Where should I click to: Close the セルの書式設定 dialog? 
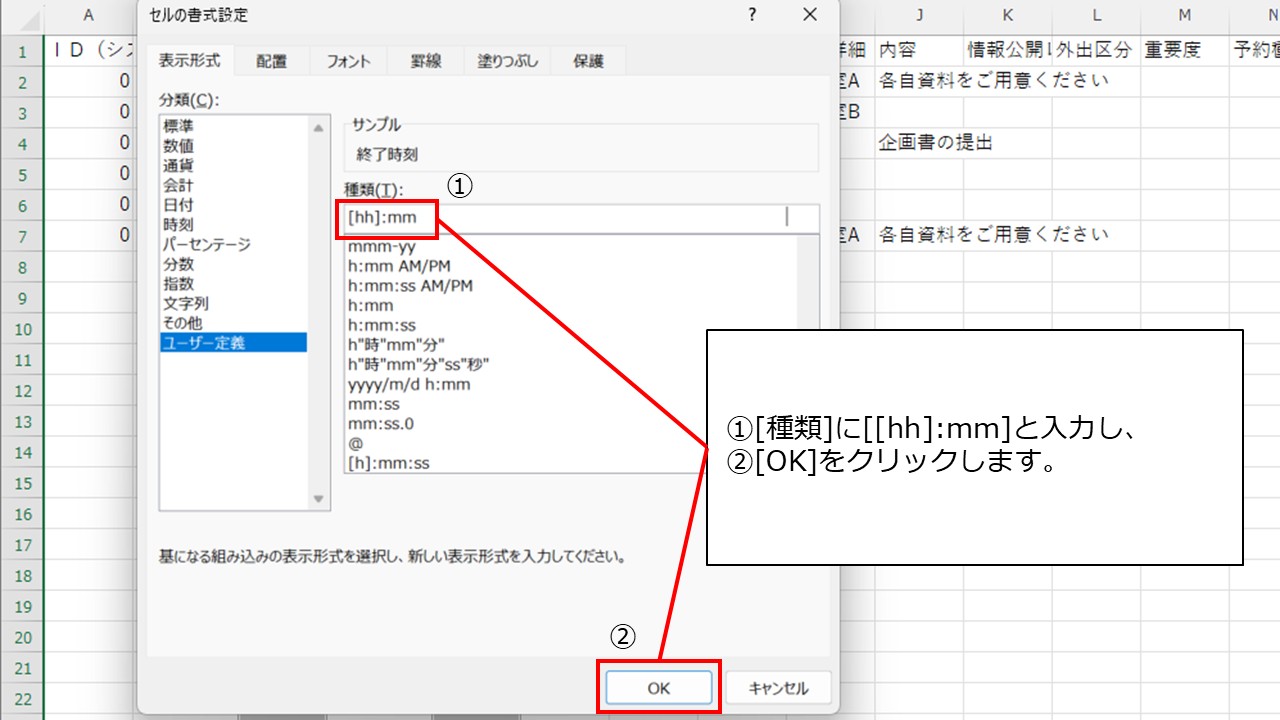(810, 14)
